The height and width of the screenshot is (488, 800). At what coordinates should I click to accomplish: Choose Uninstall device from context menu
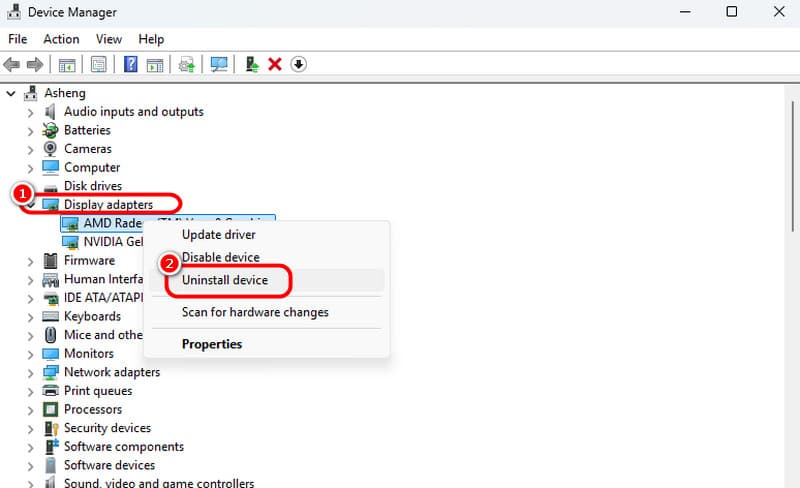coord(224,281)
